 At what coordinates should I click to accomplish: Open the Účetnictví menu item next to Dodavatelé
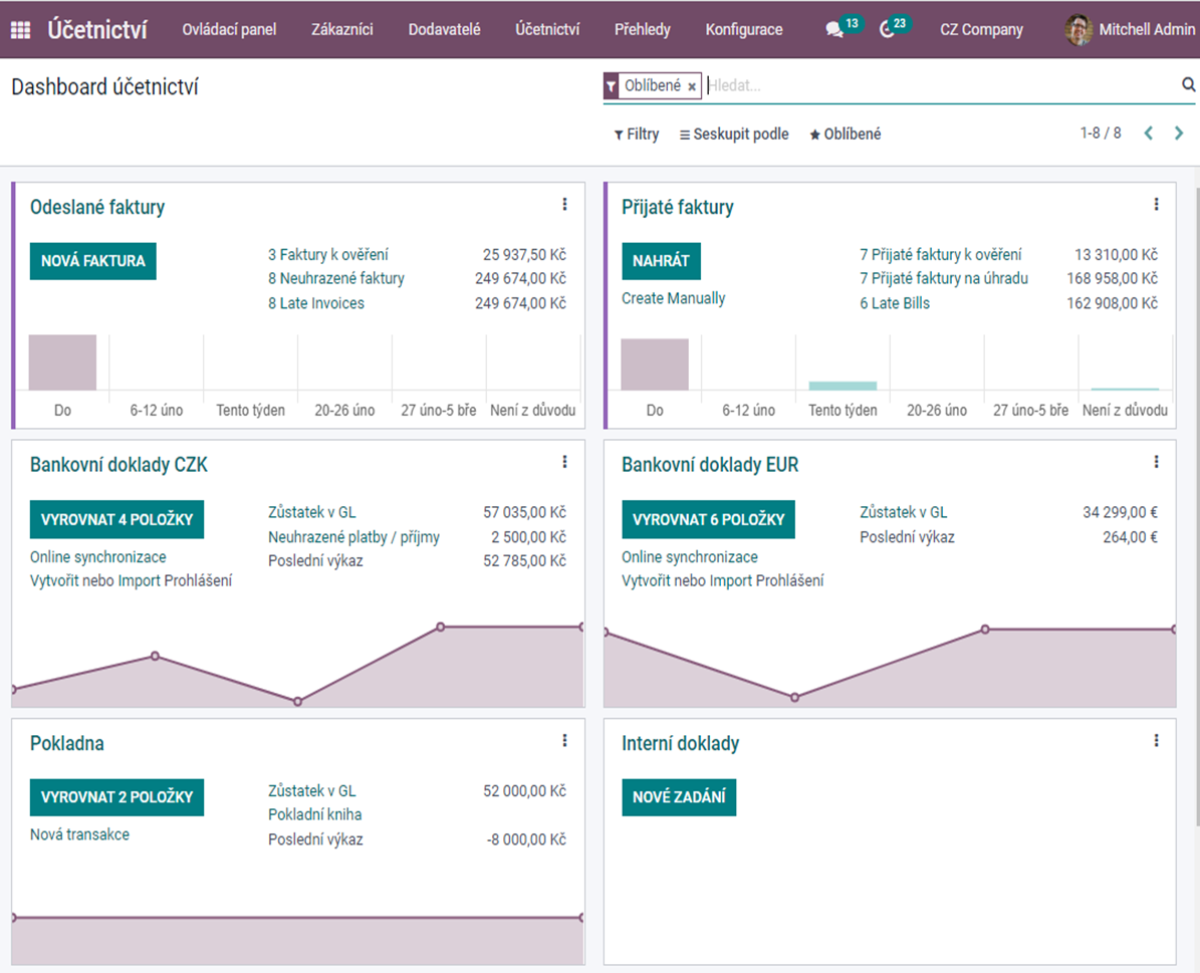tap(547, 30)
